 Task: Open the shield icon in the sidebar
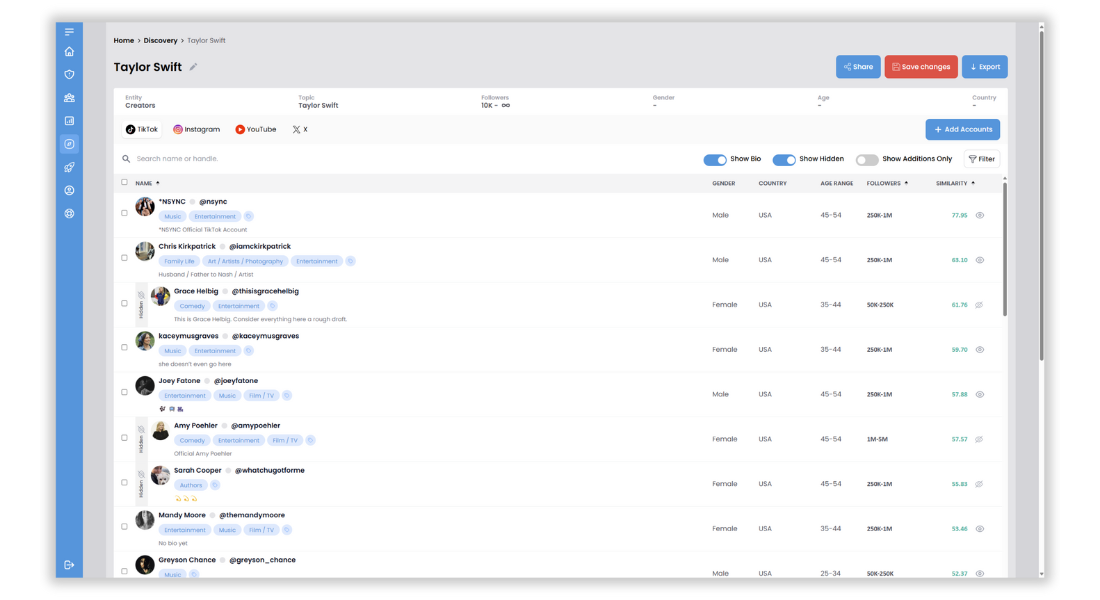pyautogui.click(x=69, y=74)
